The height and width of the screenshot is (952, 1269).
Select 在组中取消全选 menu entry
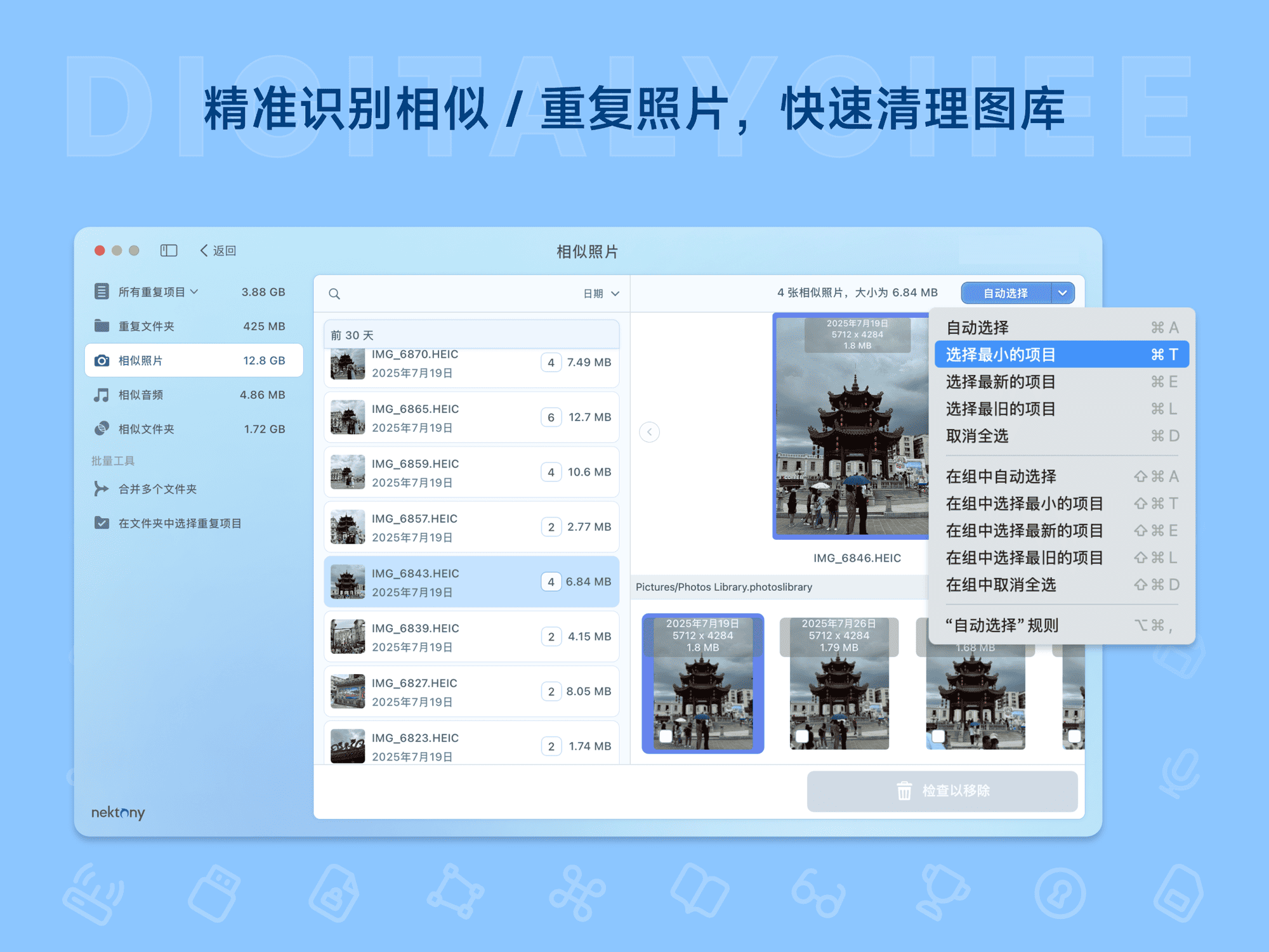(x=1003, y=585)
